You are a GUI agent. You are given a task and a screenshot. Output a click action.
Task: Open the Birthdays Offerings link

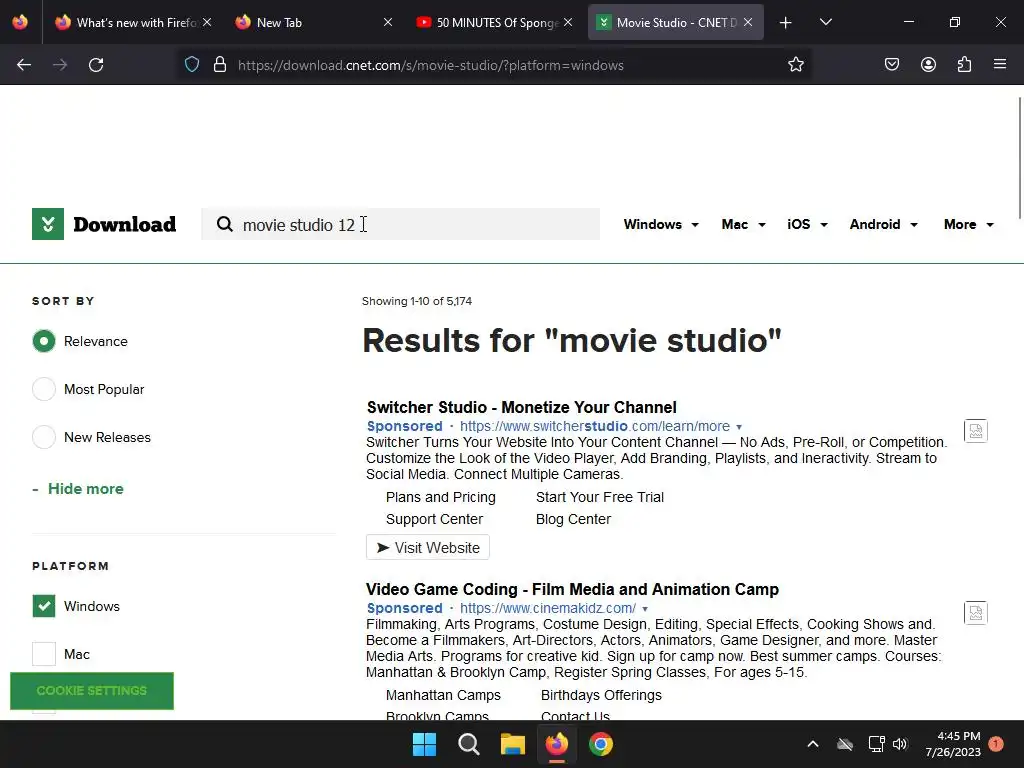[601, 695]
